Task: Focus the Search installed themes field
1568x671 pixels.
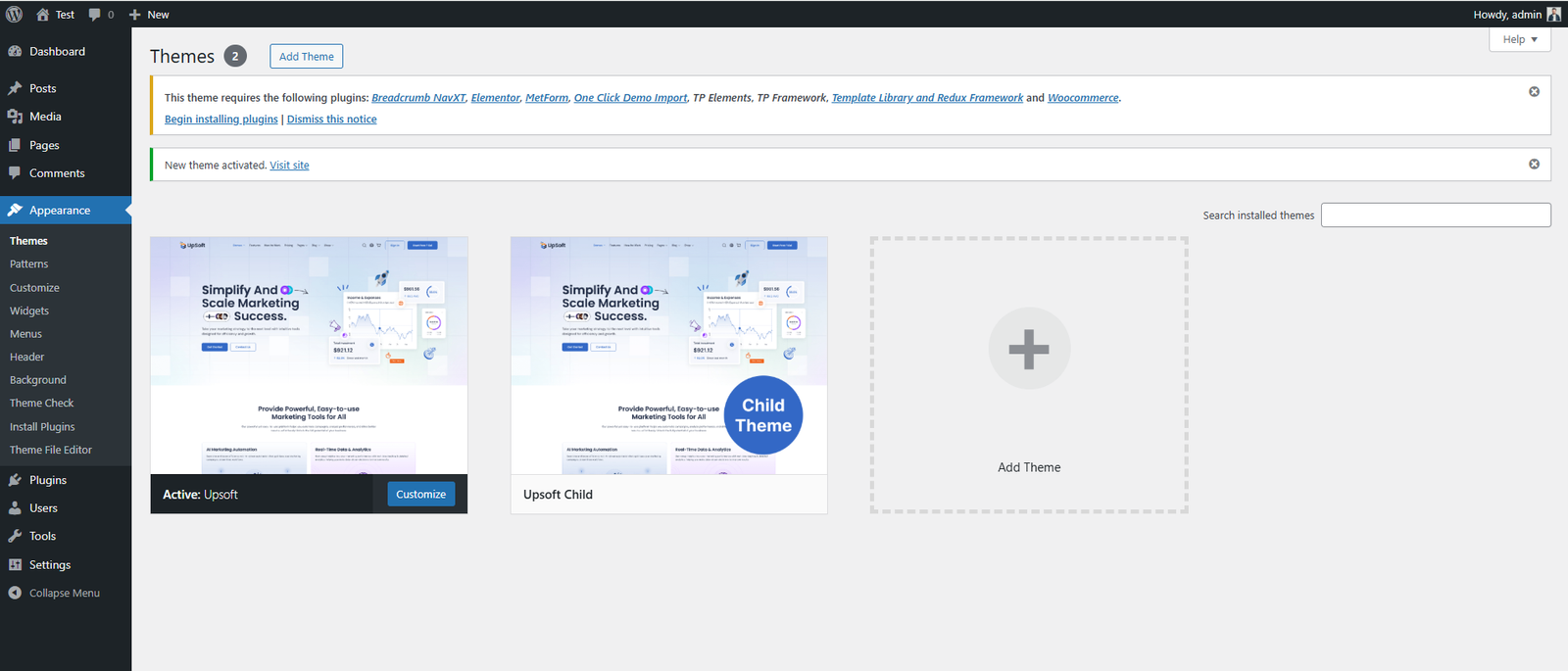Action: click(1435, 216)
